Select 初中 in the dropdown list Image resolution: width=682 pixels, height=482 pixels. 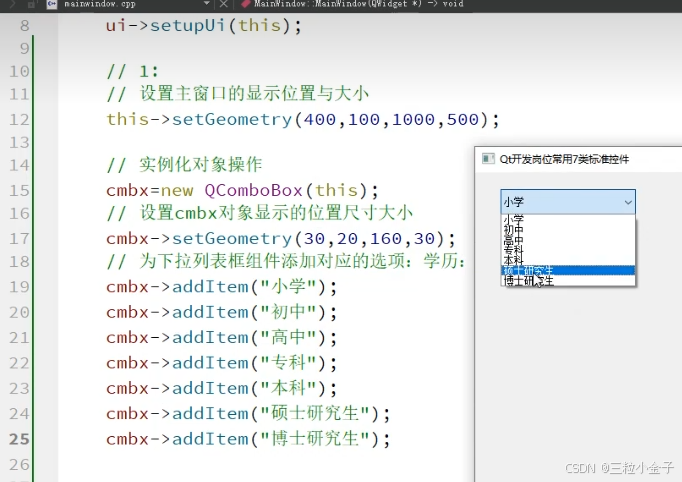click(x=568, y=229)
